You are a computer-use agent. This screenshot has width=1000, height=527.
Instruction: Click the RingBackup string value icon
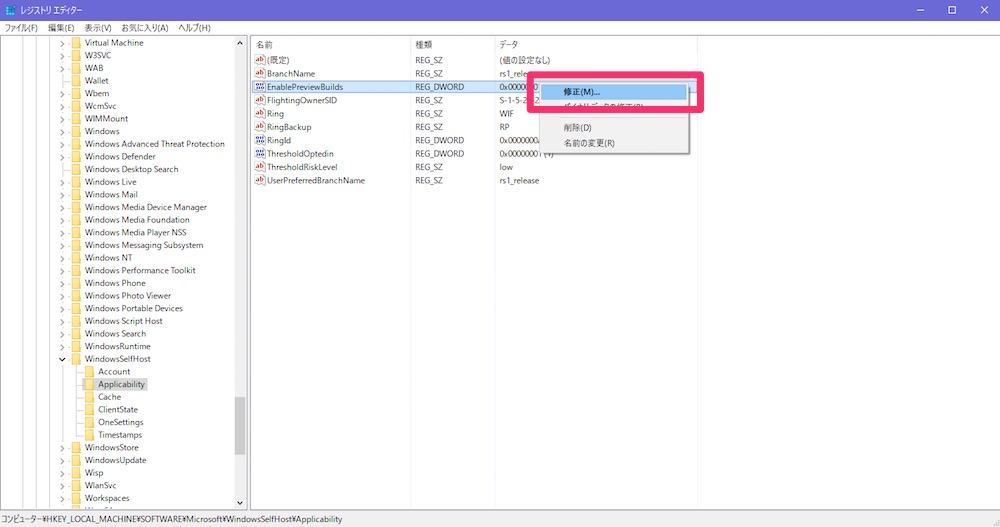(x=260, y=127)
